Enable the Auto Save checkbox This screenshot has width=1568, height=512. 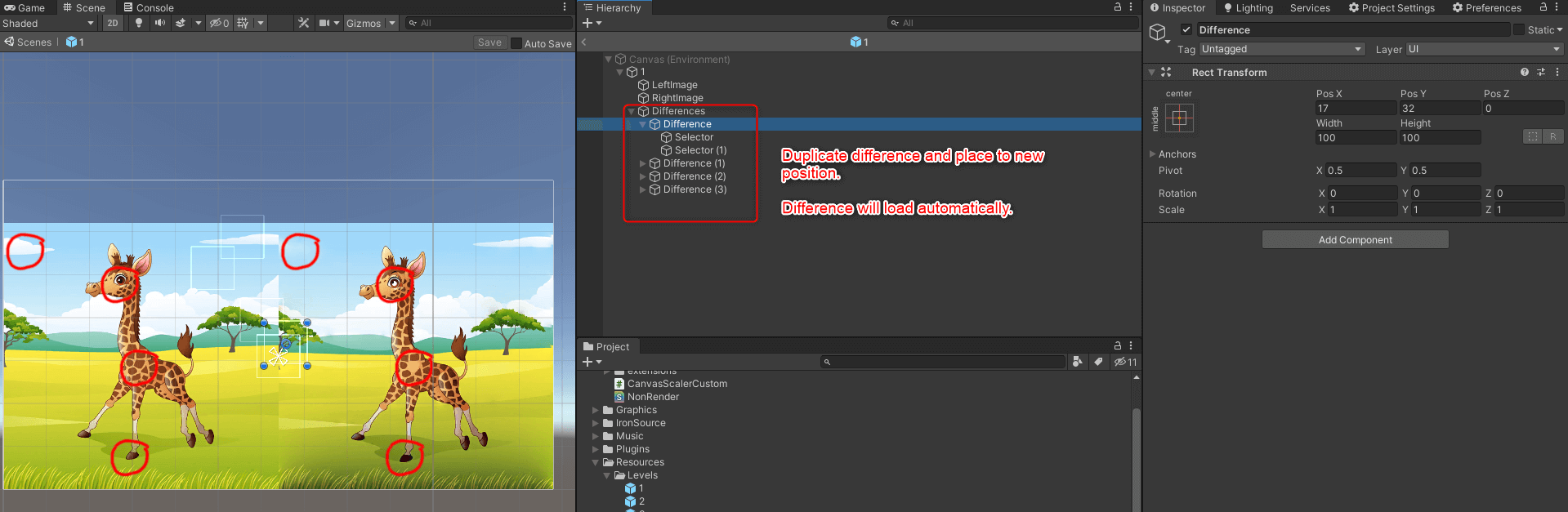tap(516, 43)
